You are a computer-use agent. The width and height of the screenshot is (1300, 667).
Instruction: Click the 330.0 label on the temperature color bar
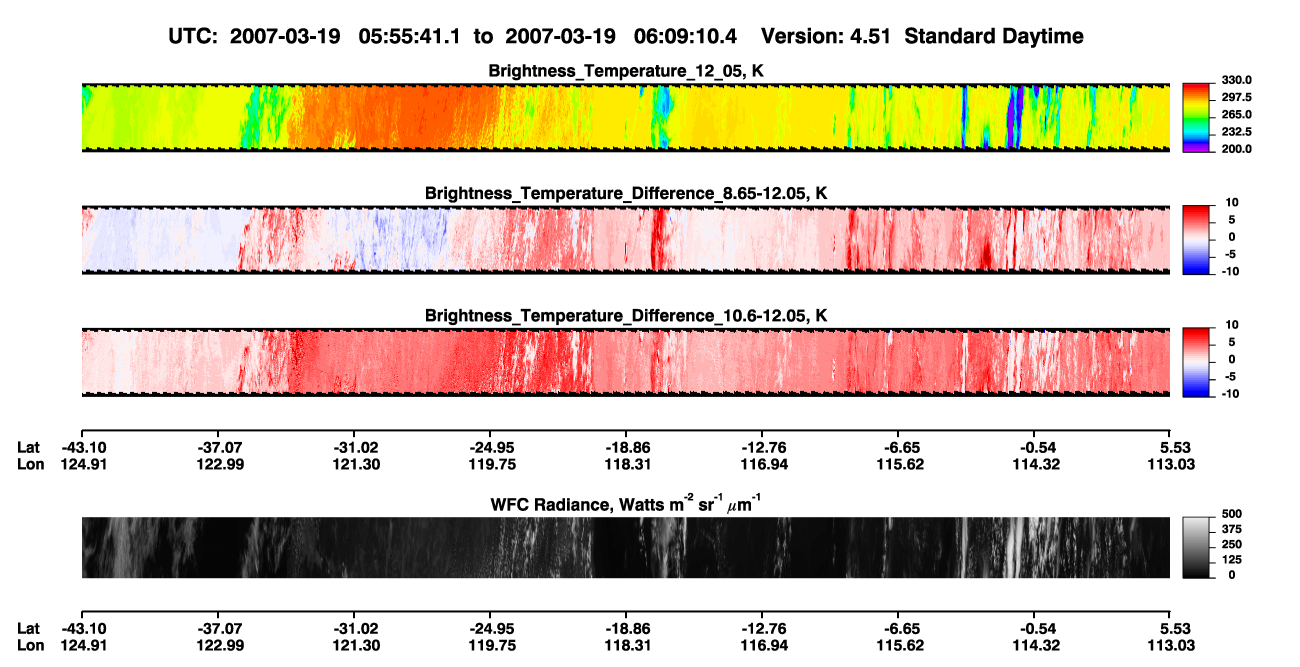1235,80
